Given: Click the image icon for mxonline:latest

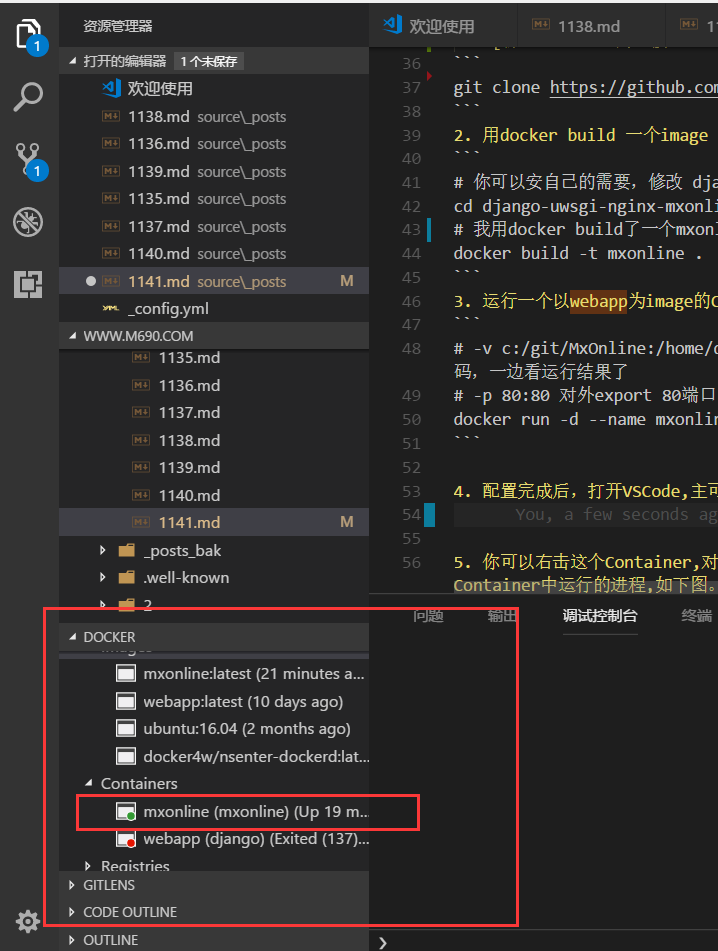Looking at the screenshot, I should (126, 674).
